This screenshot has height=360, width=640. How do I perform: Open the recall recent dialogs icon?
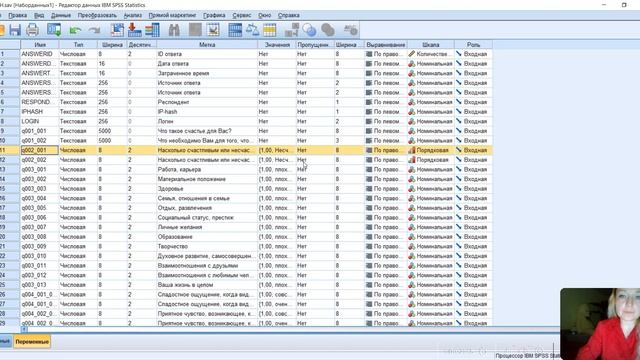[54, 30]
